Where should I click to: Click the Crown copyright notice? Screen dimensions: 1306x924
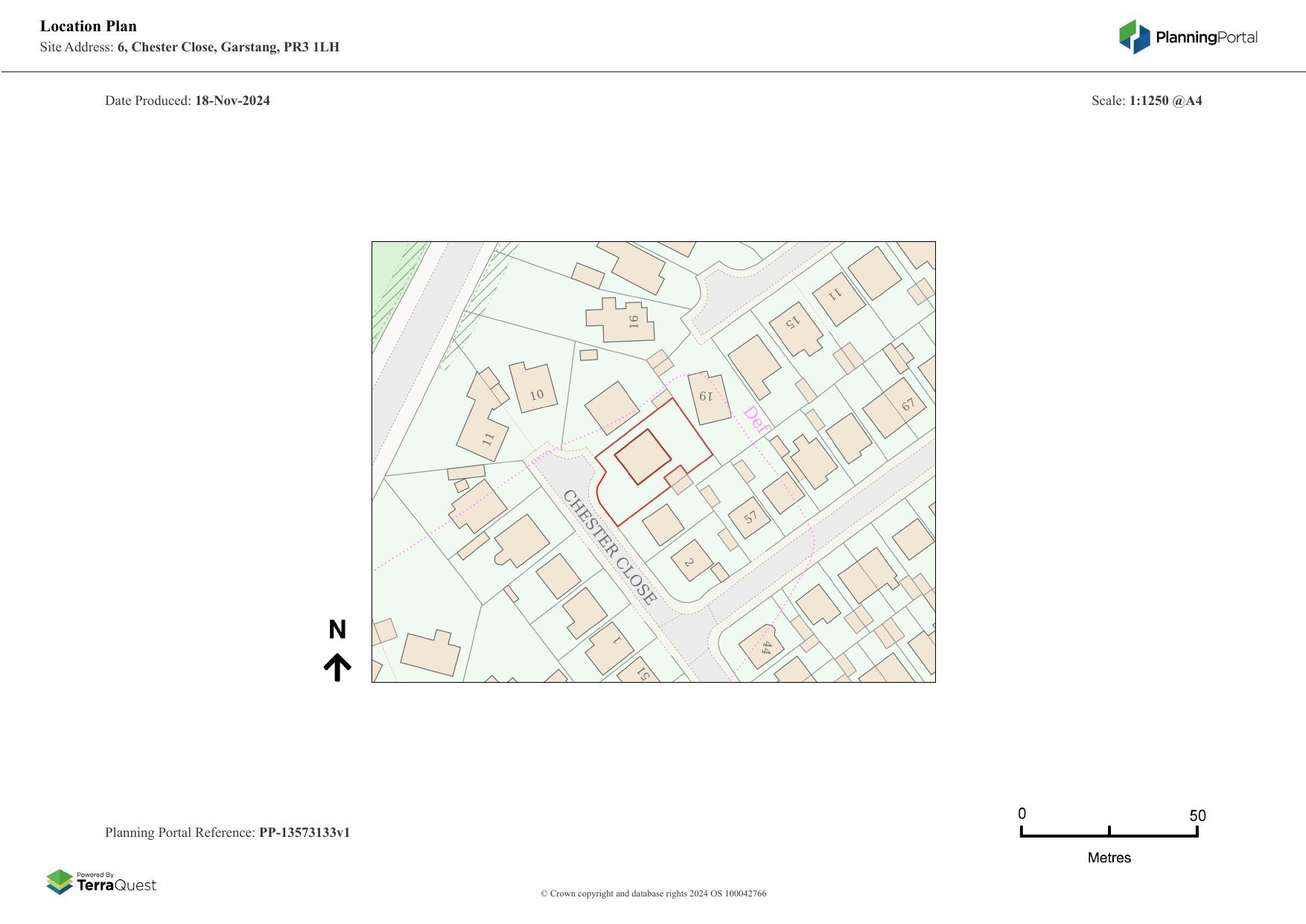pos(653,893)
